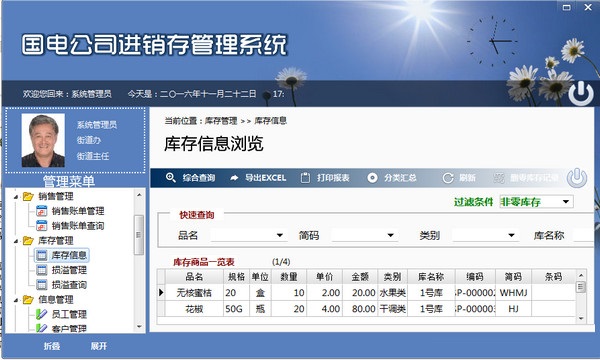
Task: Click inventory table scroll up arrow
Action: tap(581, 275)
